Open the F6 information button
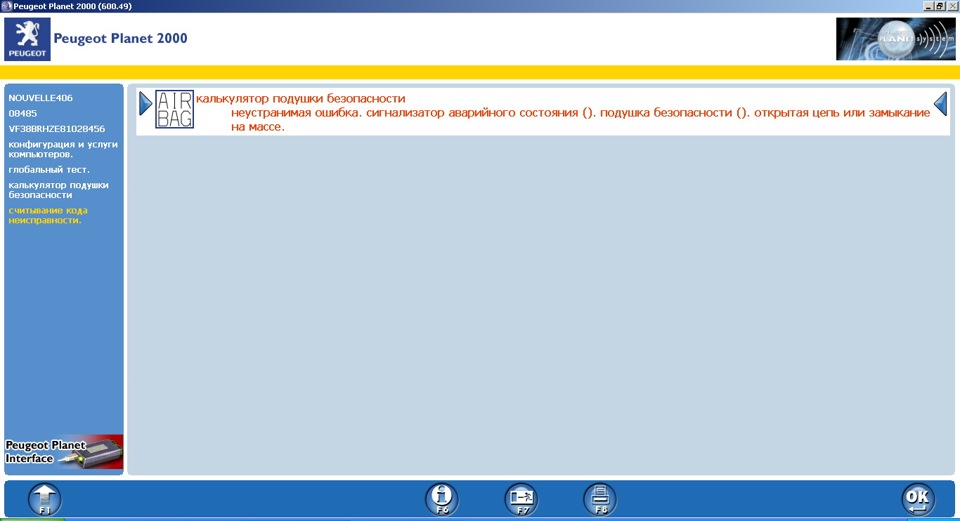Image resolution: width=960 pixels, height=521 pixels. tap(442, 499)
